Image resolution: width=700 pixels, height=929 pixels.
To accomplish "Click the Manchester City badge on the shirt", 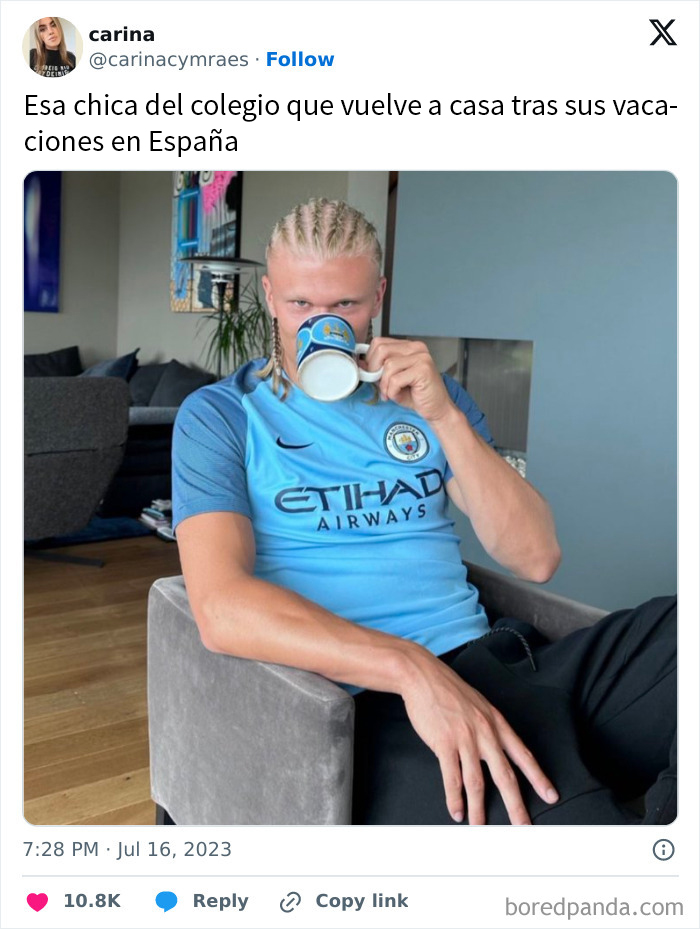I will (405, 441).
